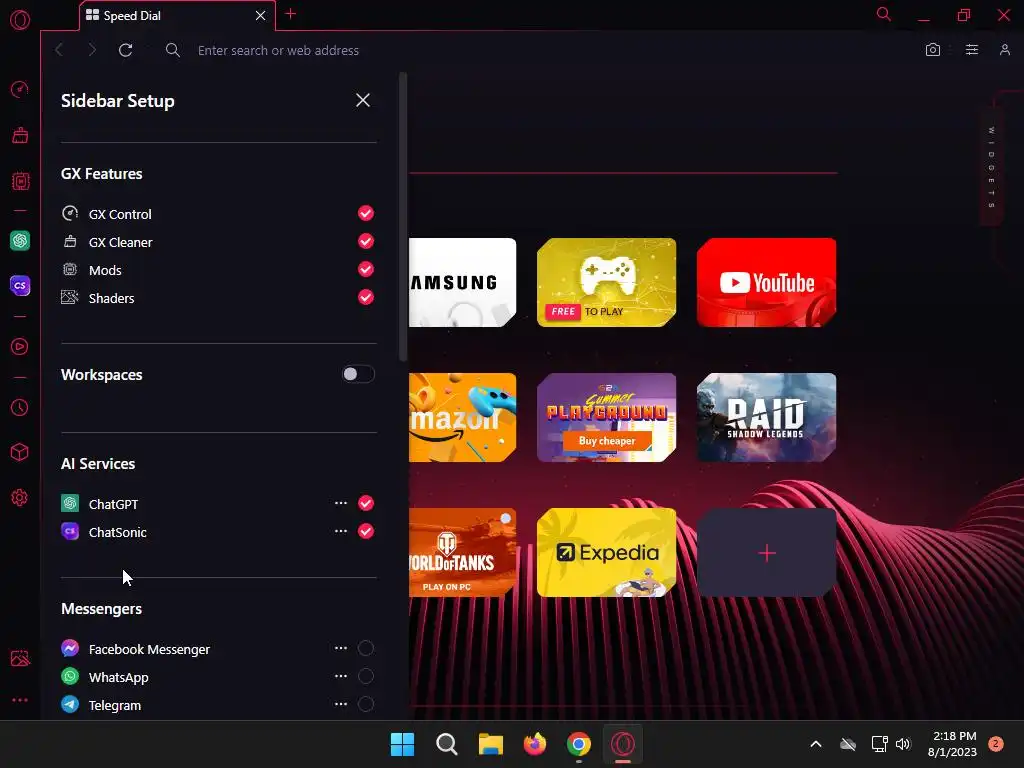Take a snapshot with camera icon

point(933,50)
